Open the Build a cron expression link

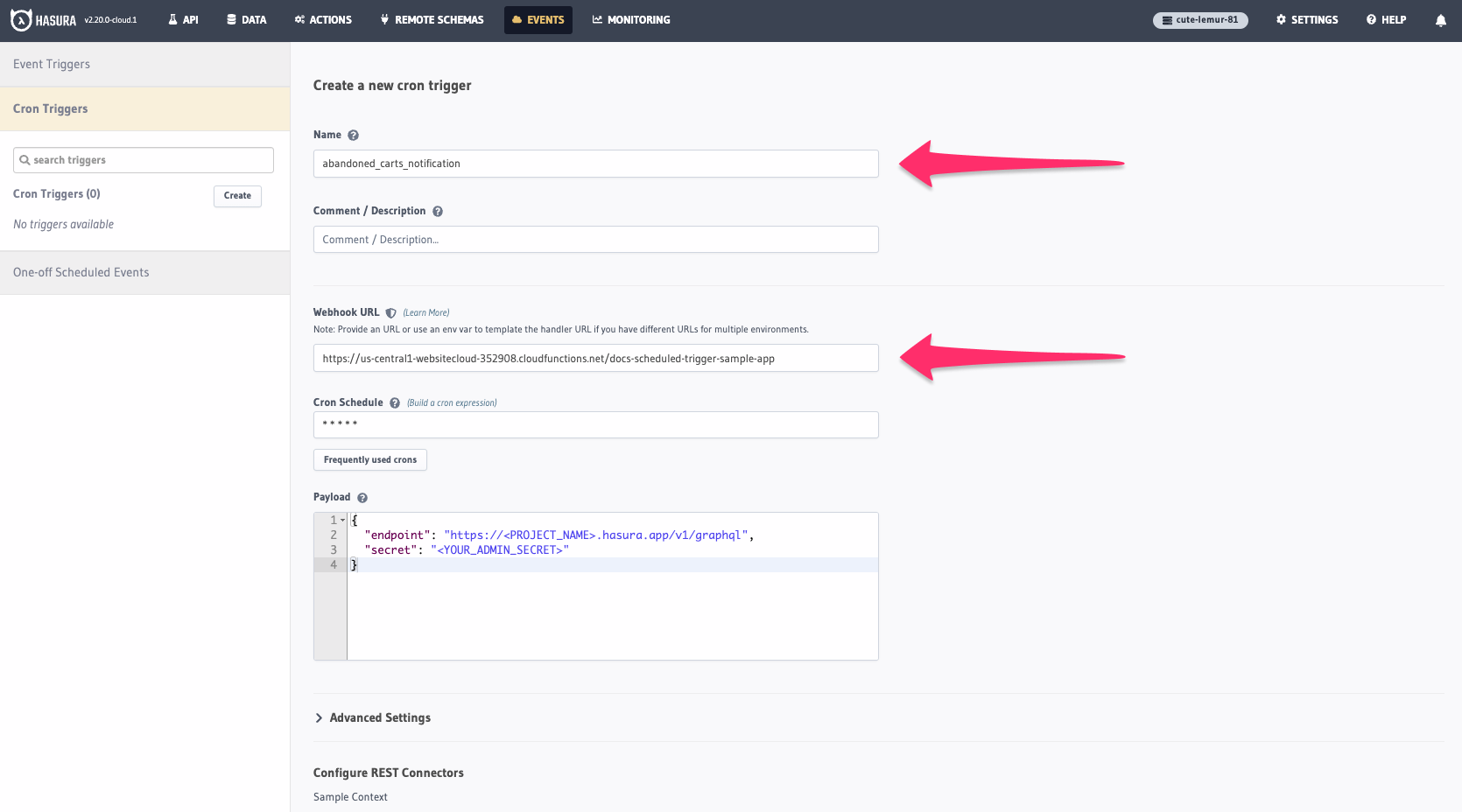click(452, 402)
